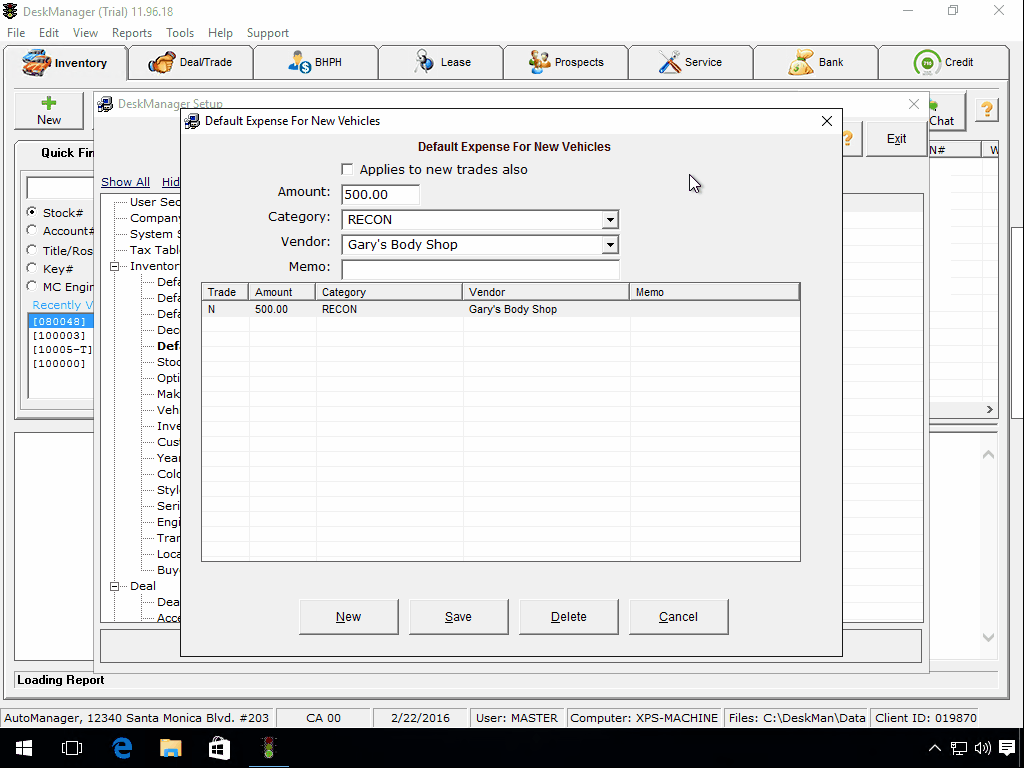This screenshot has height=768, width=1024.
Task: Enable 'Applies to new trades also'
Action: 347,169
